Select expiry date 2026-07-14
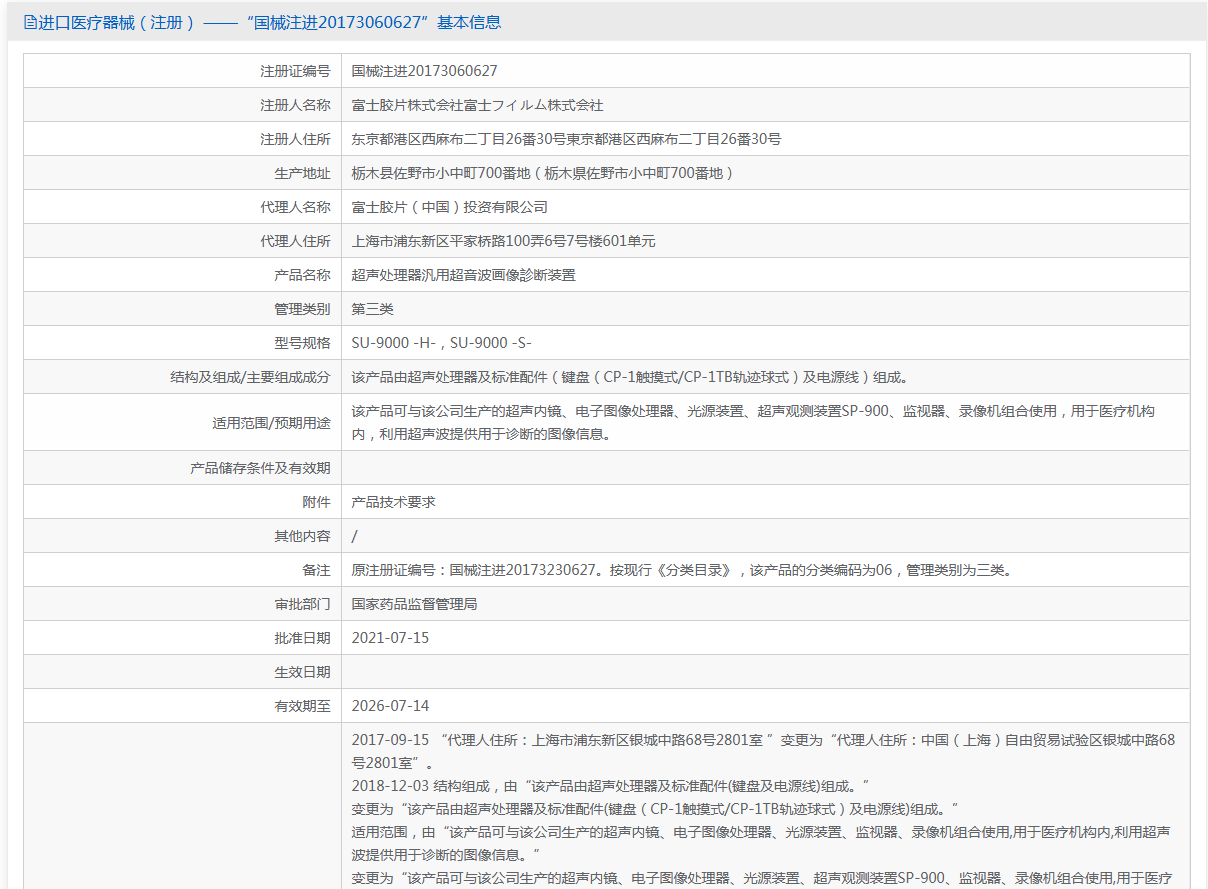1208x889 pixels. 390,706
